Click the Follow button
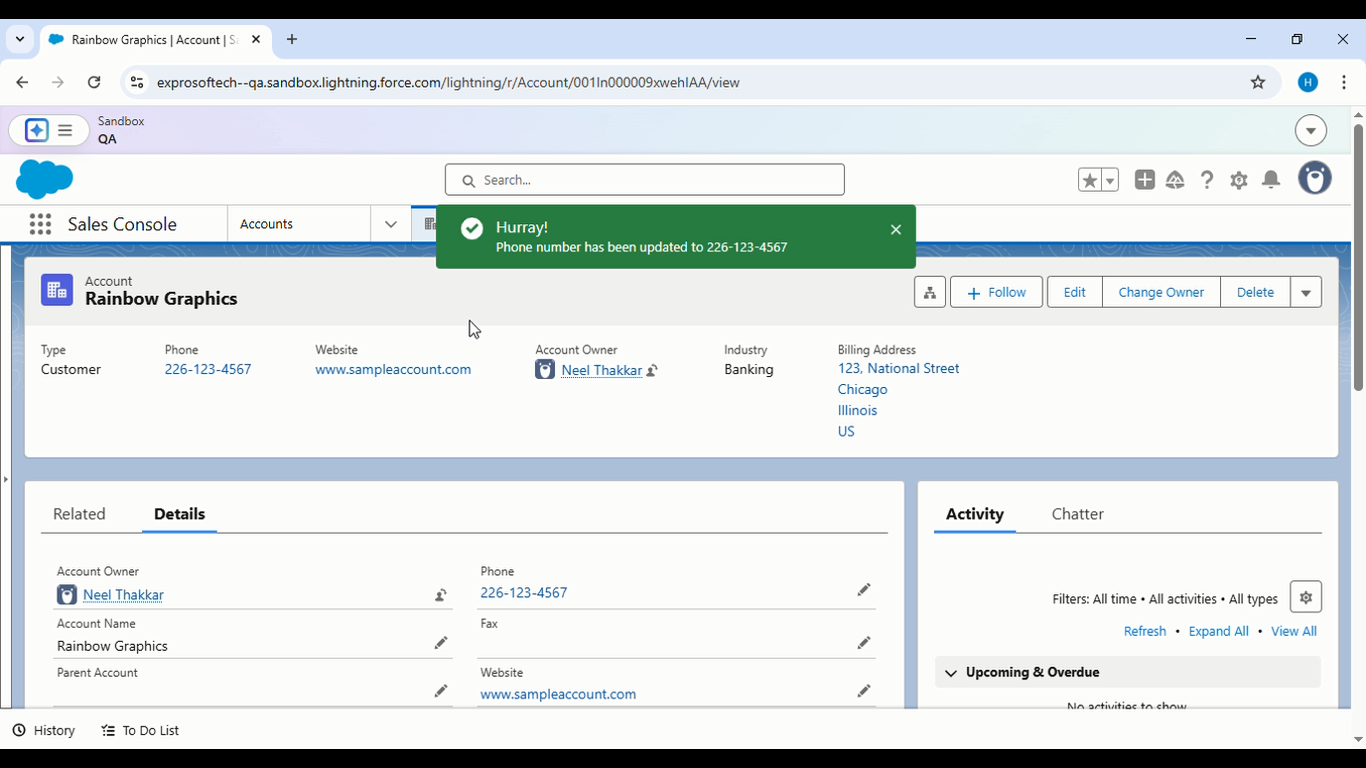The height and width of the screenshot is (768, 1366). click(996, 292)
